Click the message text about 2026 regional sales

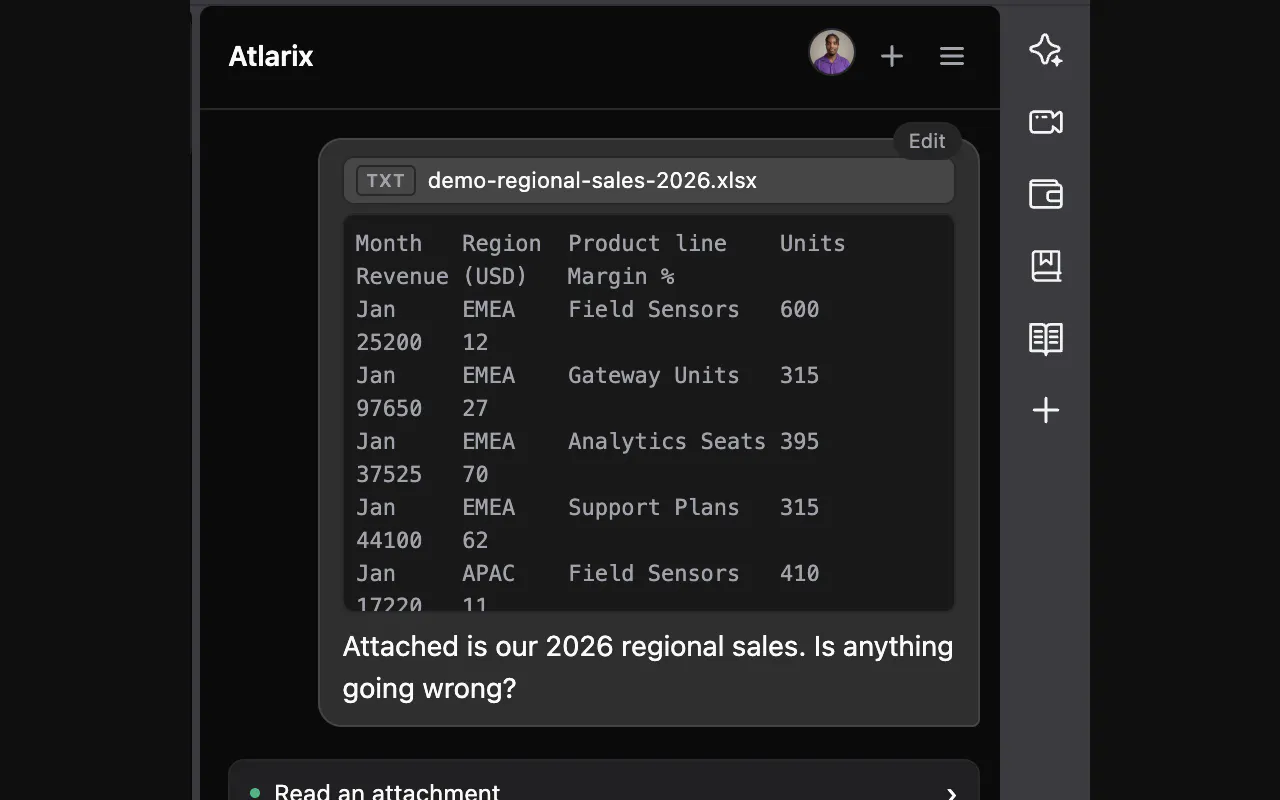click(x=648, y=667)
